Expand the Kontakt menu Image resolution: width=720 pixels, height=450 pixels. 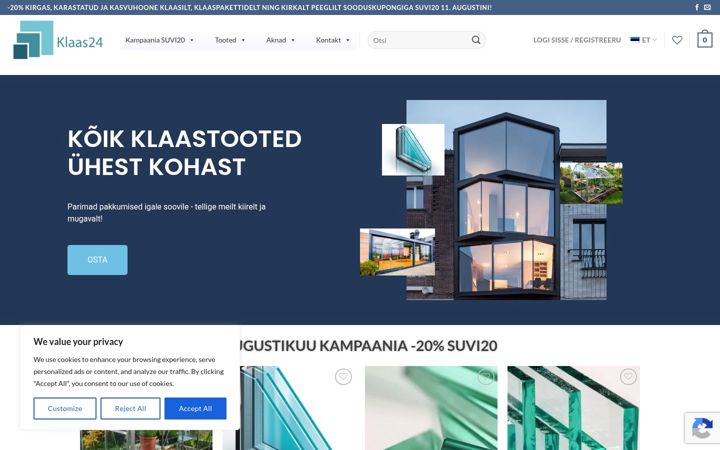click(x=332, y=40)
